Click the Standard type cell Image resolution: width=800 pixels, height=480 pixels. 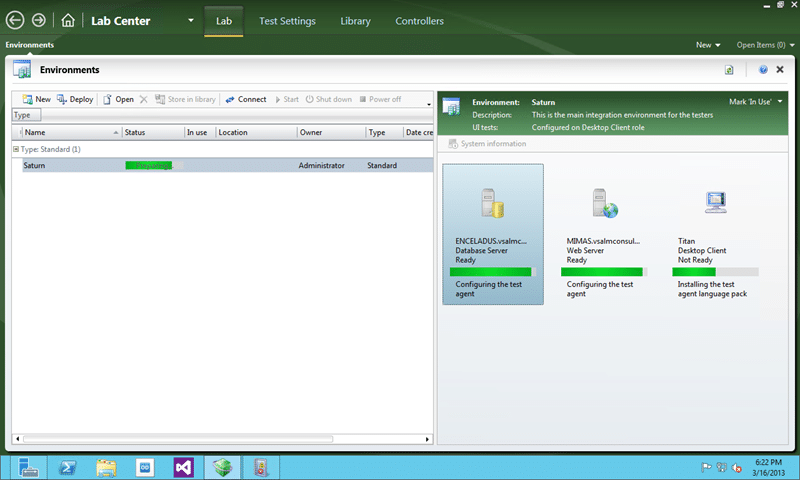tap(382, 165)
